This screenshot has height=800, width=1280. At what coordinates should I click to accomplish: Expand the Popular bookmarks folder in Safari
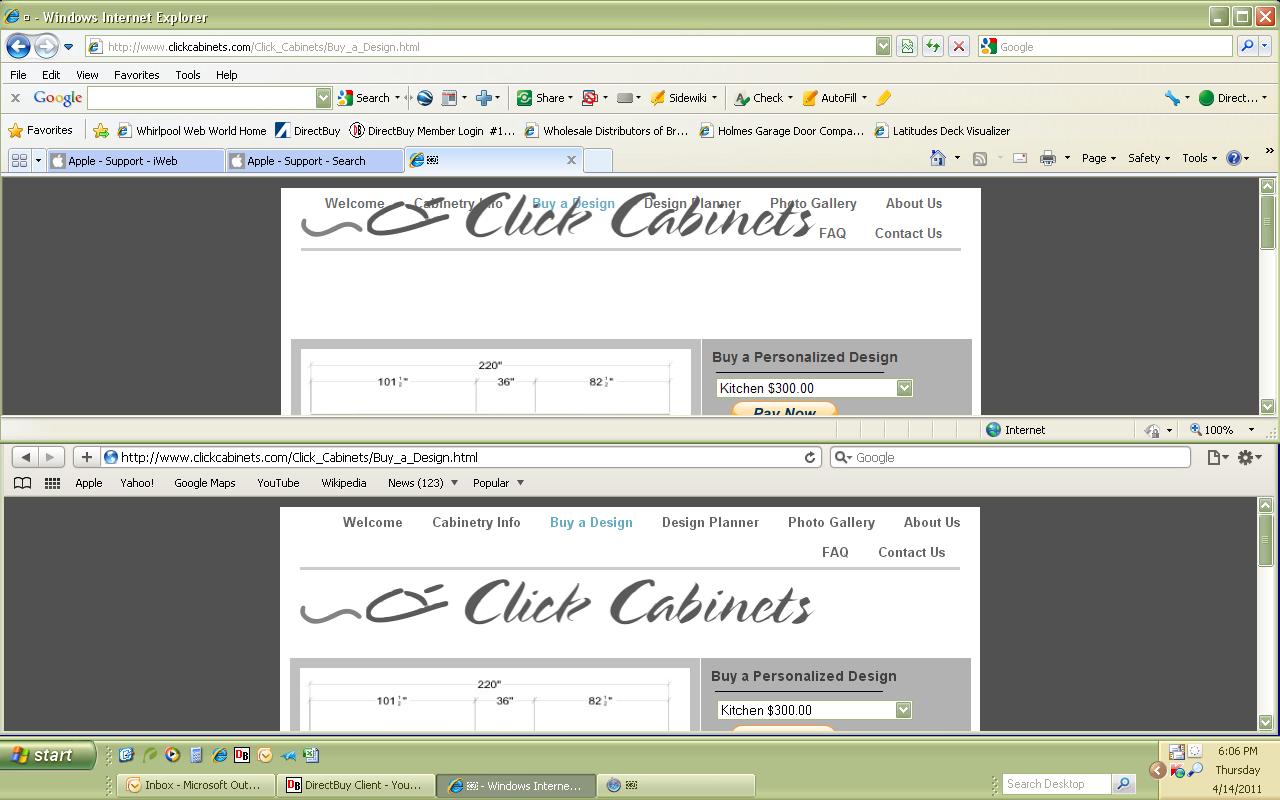[x=520, y=483]
